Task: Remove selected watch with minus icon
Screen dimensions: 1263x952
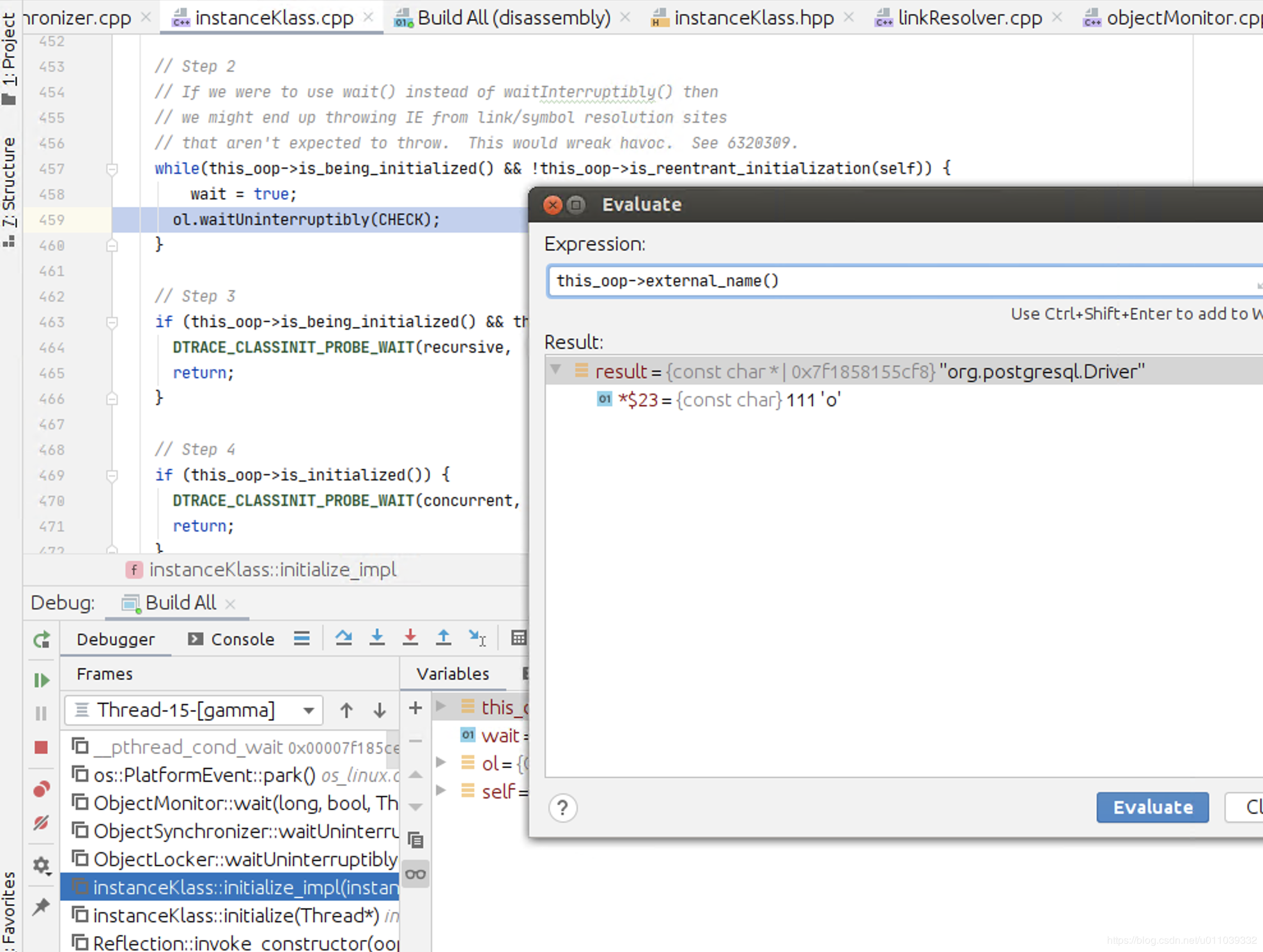Action: [415, 741]
